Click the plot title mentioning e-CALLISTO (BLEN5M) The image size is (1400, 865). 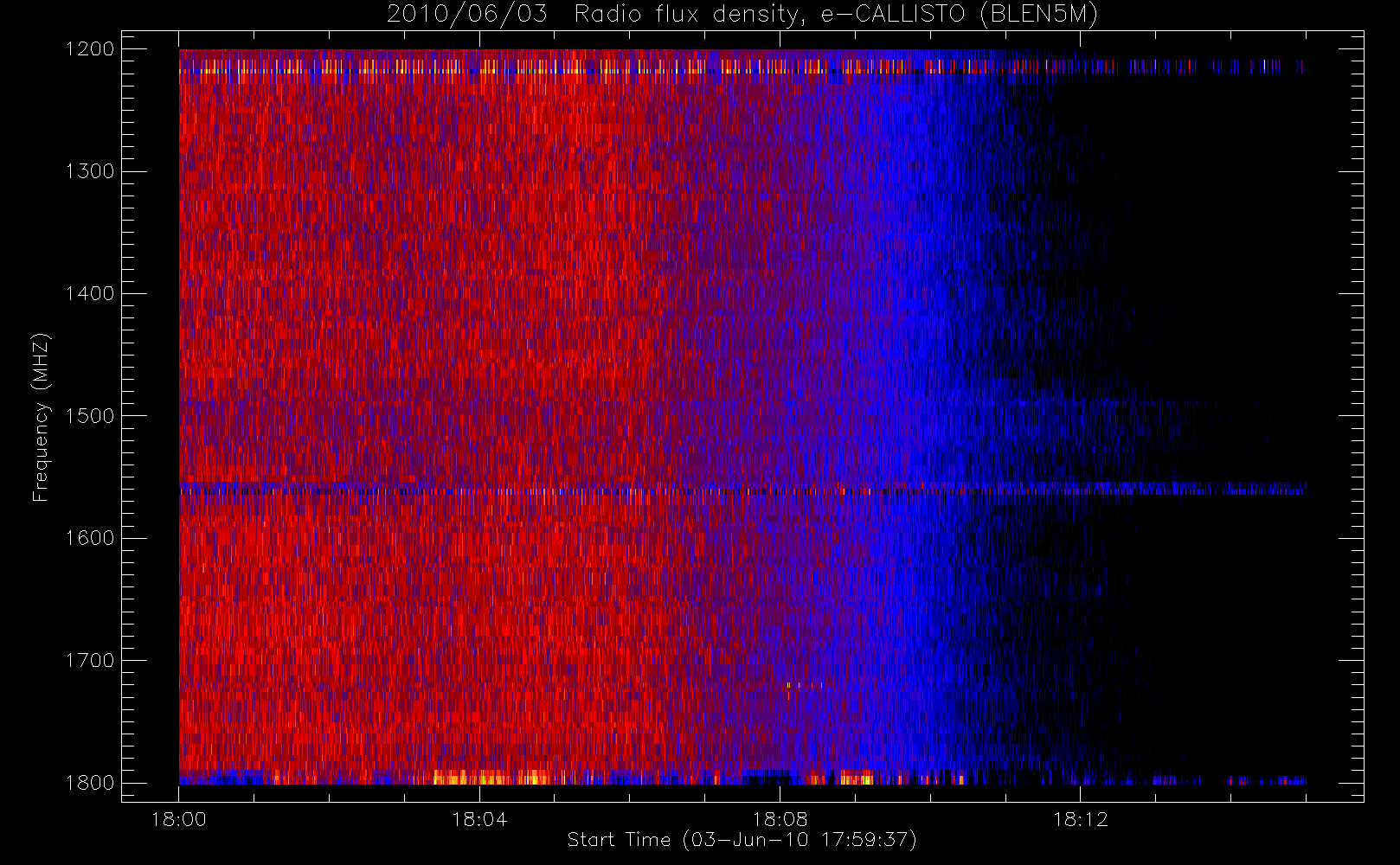(742, 14)
